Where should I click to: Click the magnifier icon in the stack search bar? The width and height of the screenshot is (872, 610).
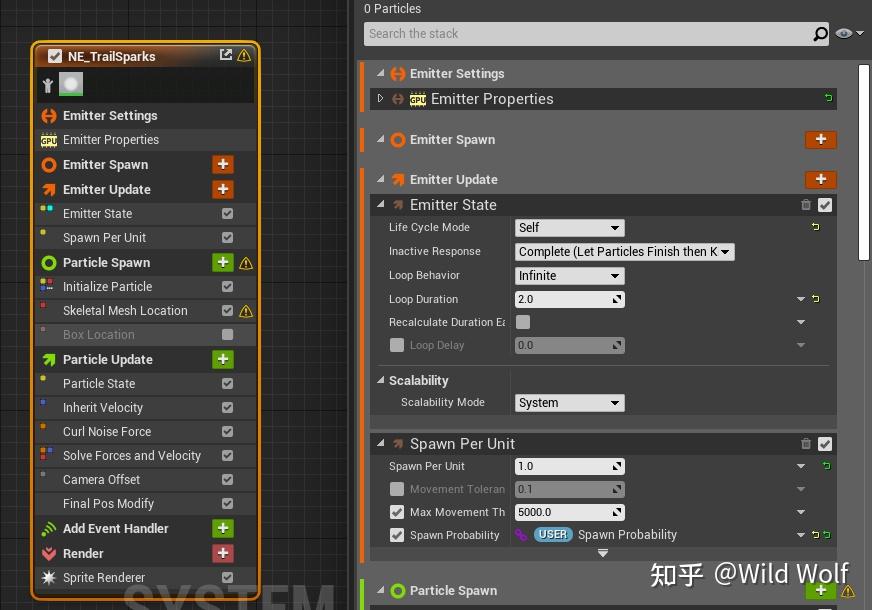tap(821, 33)
